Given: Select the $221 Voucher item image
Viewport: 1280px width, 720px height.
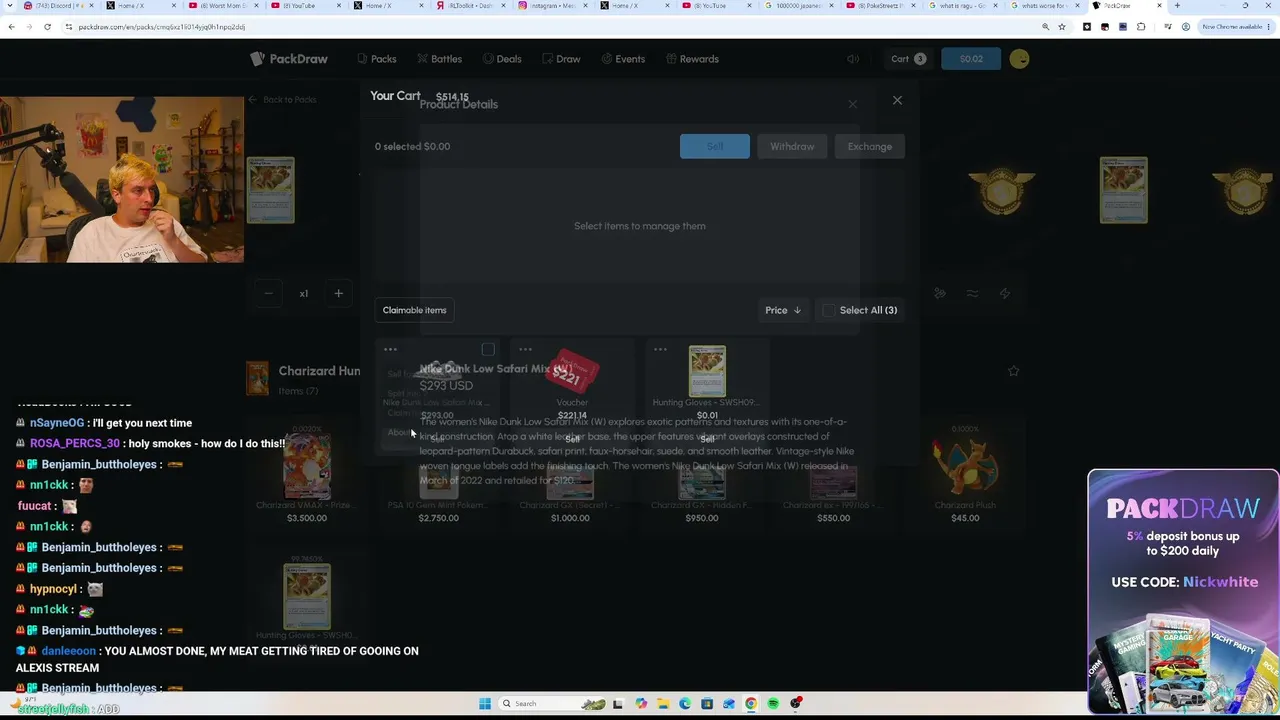Looking at the screenshot, I should [572, 372].
